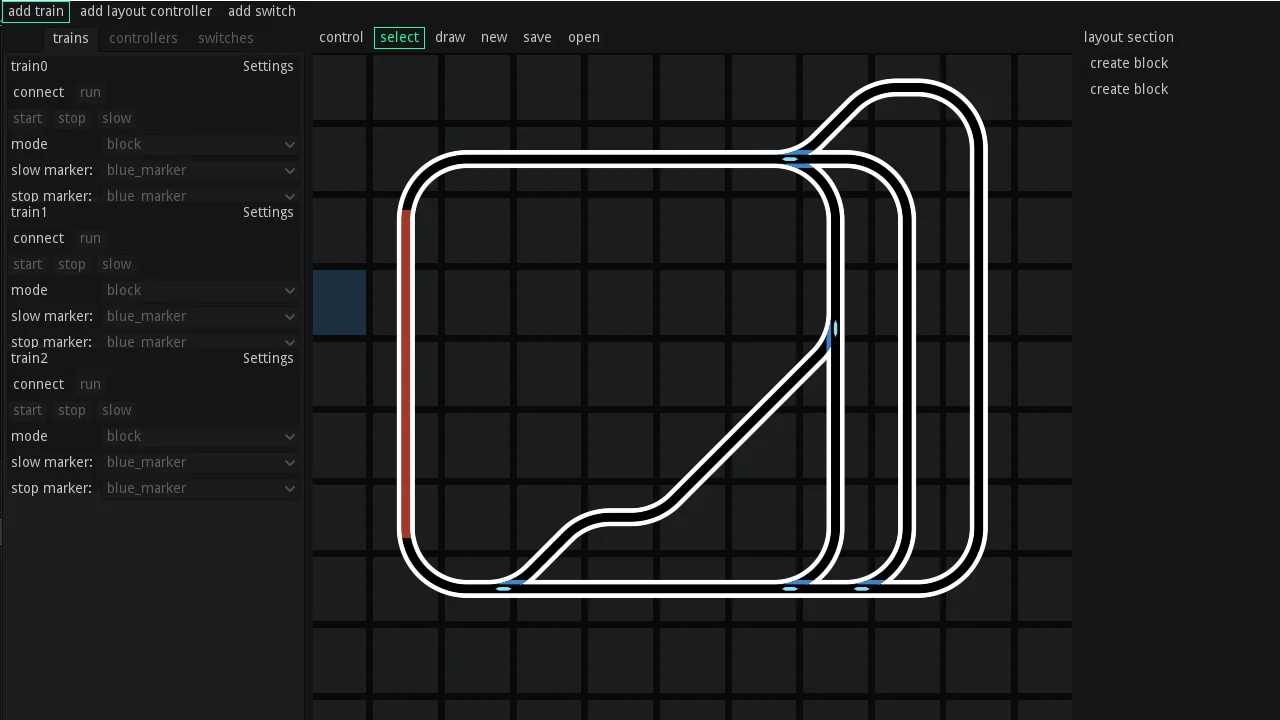Toggle the select mode
The height and width of the screenshot is (720, 1280).
coord(399,37)
